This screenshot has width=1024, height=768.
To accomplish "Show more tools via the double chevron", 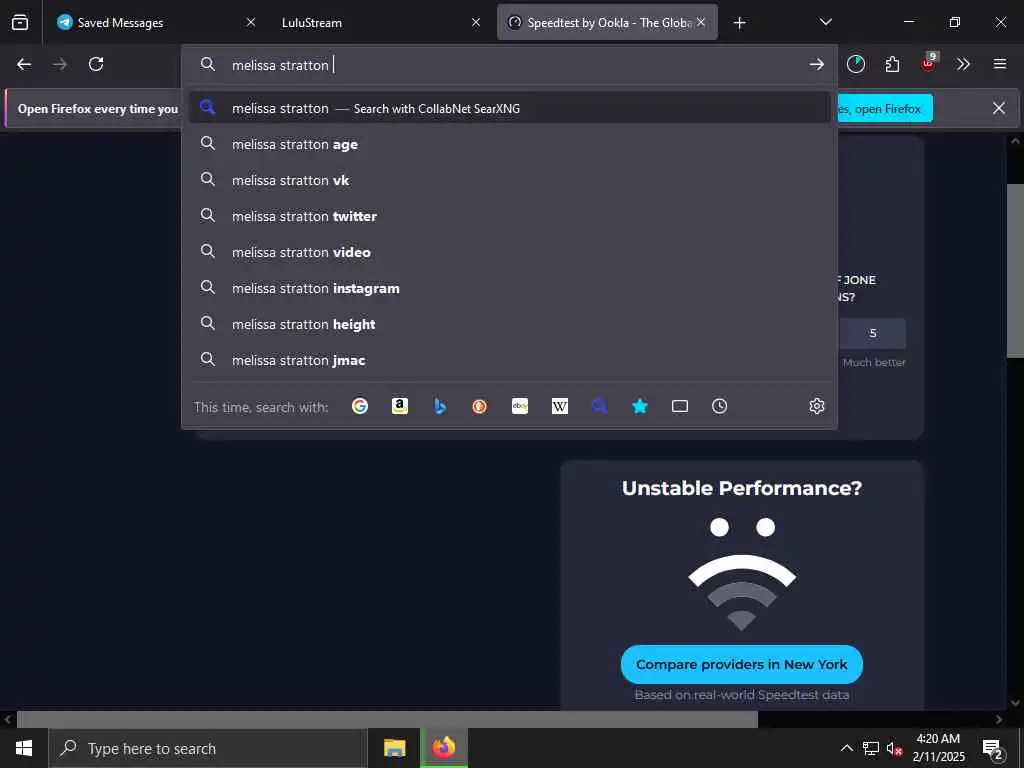I will point(963,64).
